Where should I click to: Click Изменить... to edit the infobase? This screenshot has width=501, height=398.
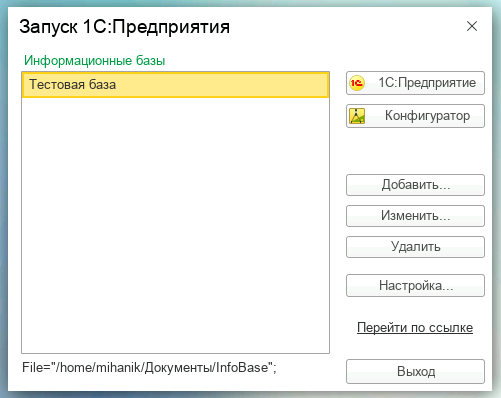click(x=415, y=216)
